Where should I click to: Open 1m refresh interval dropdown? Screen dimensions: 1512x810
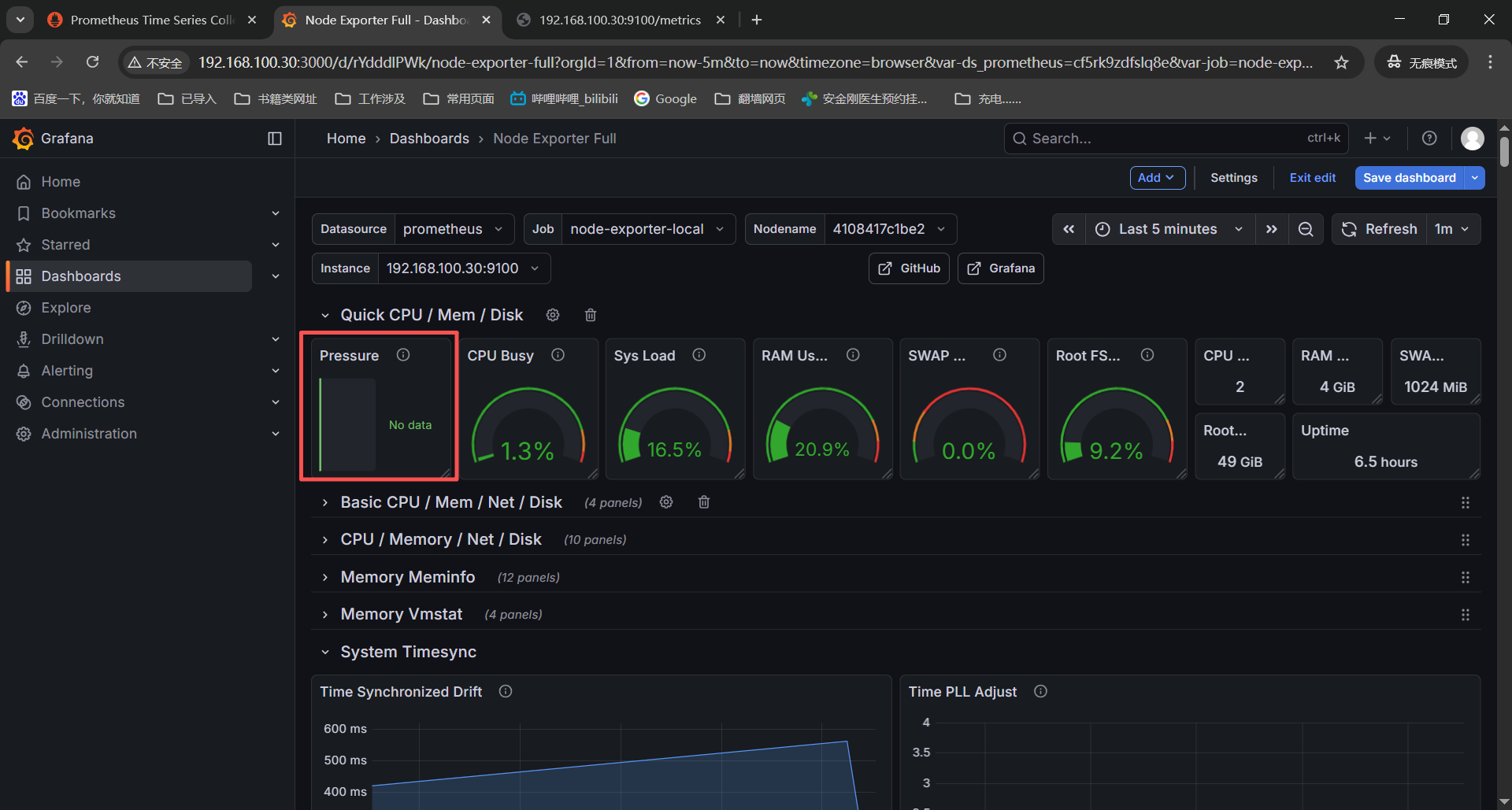click(1452, 229)
